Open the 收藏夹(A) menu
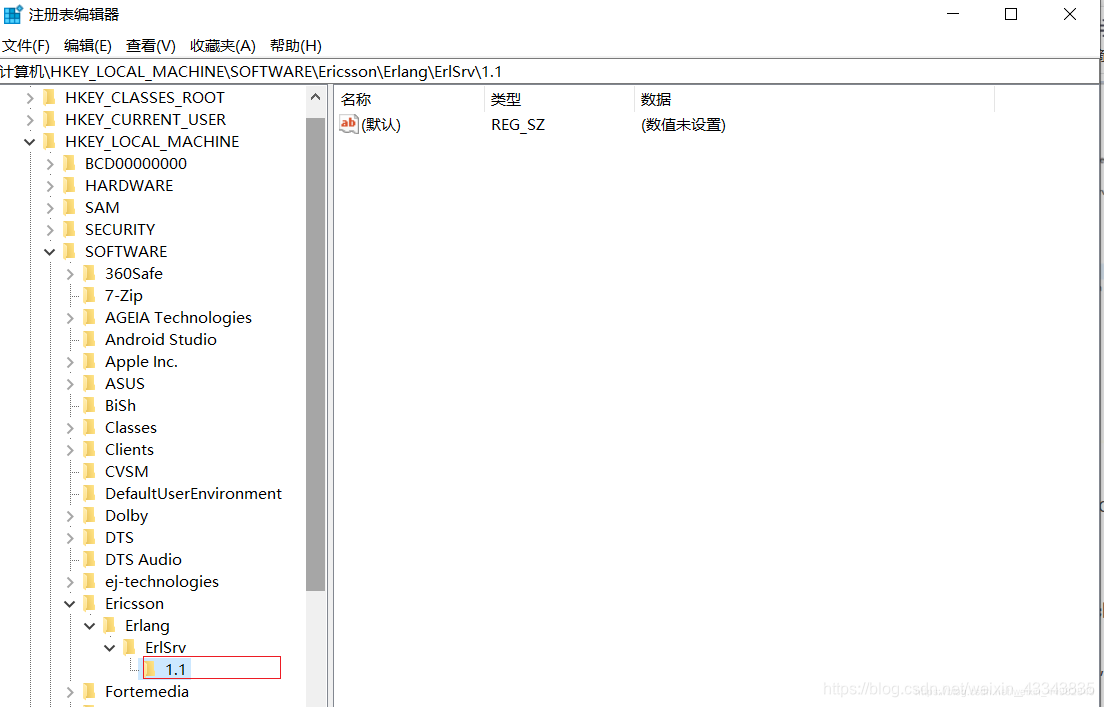 click(222, 46)
